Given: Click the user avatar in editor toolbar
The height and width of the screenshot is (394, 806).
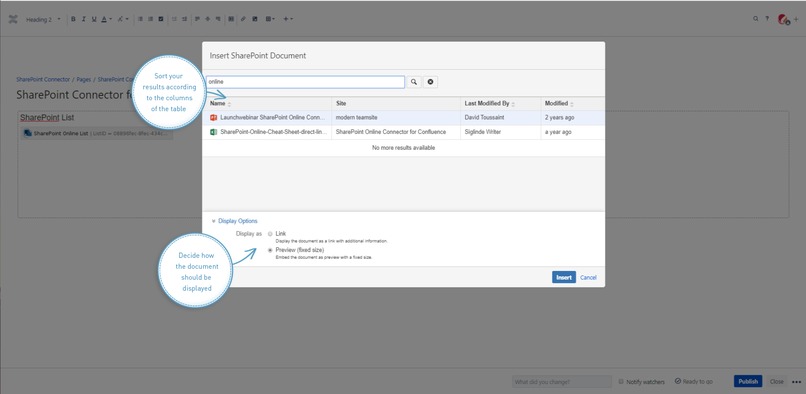Looking at the screenshot, I should pos(783,20).
